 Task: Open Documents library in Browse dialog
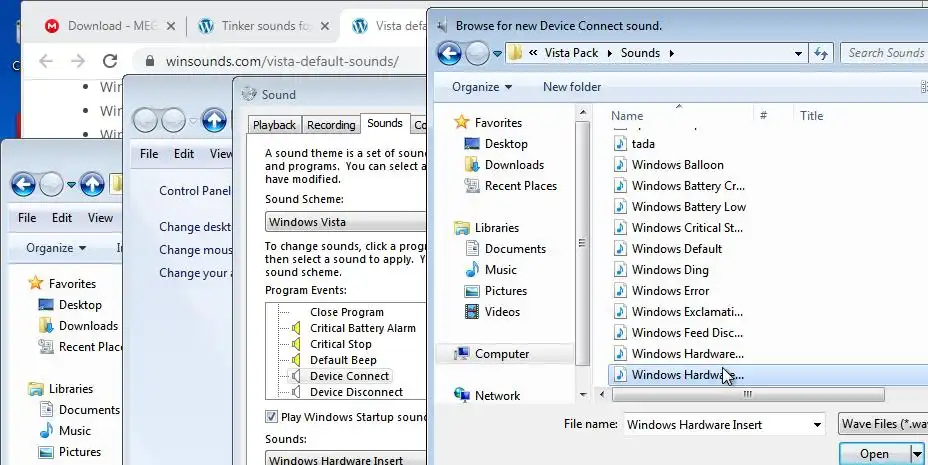(x=515, y=249)
